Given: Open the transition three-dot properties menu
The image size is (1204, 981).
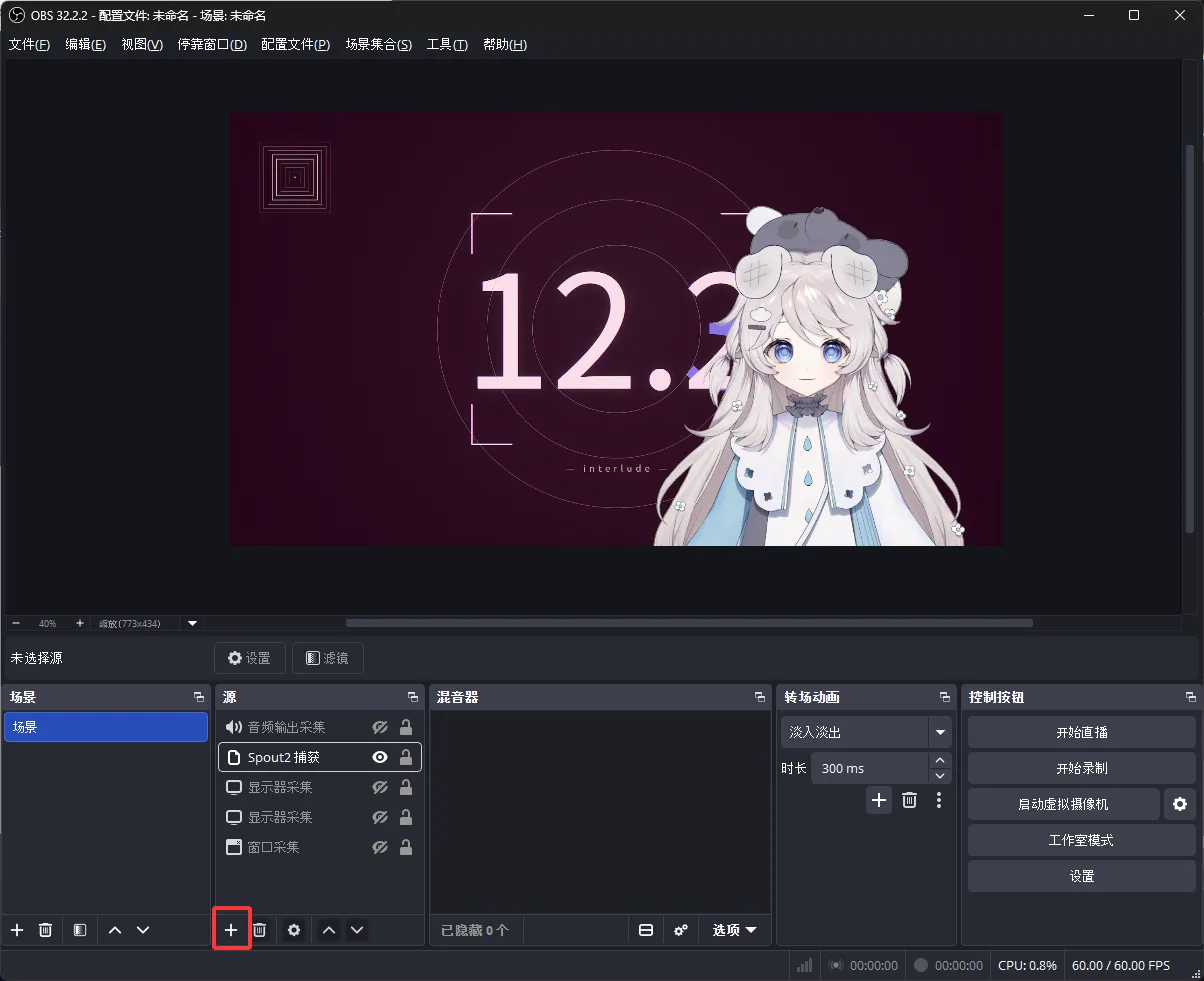Looking at the screenshot, I should pyautogui.click(x=939, y=800).
